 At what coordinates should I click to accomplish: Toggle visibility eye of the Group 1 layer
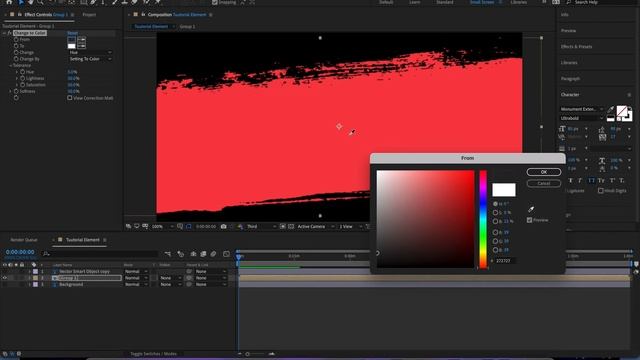pyautogui.click(x=5, y=278)
